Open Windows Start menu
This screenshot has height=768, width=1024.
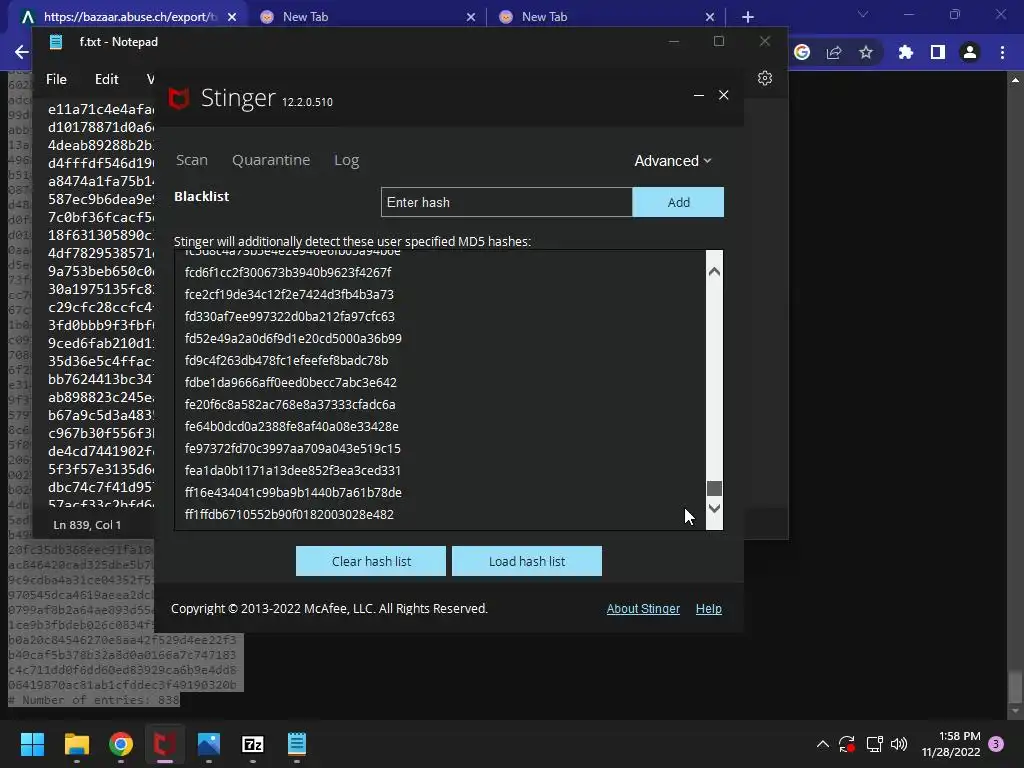pos(32,744)
